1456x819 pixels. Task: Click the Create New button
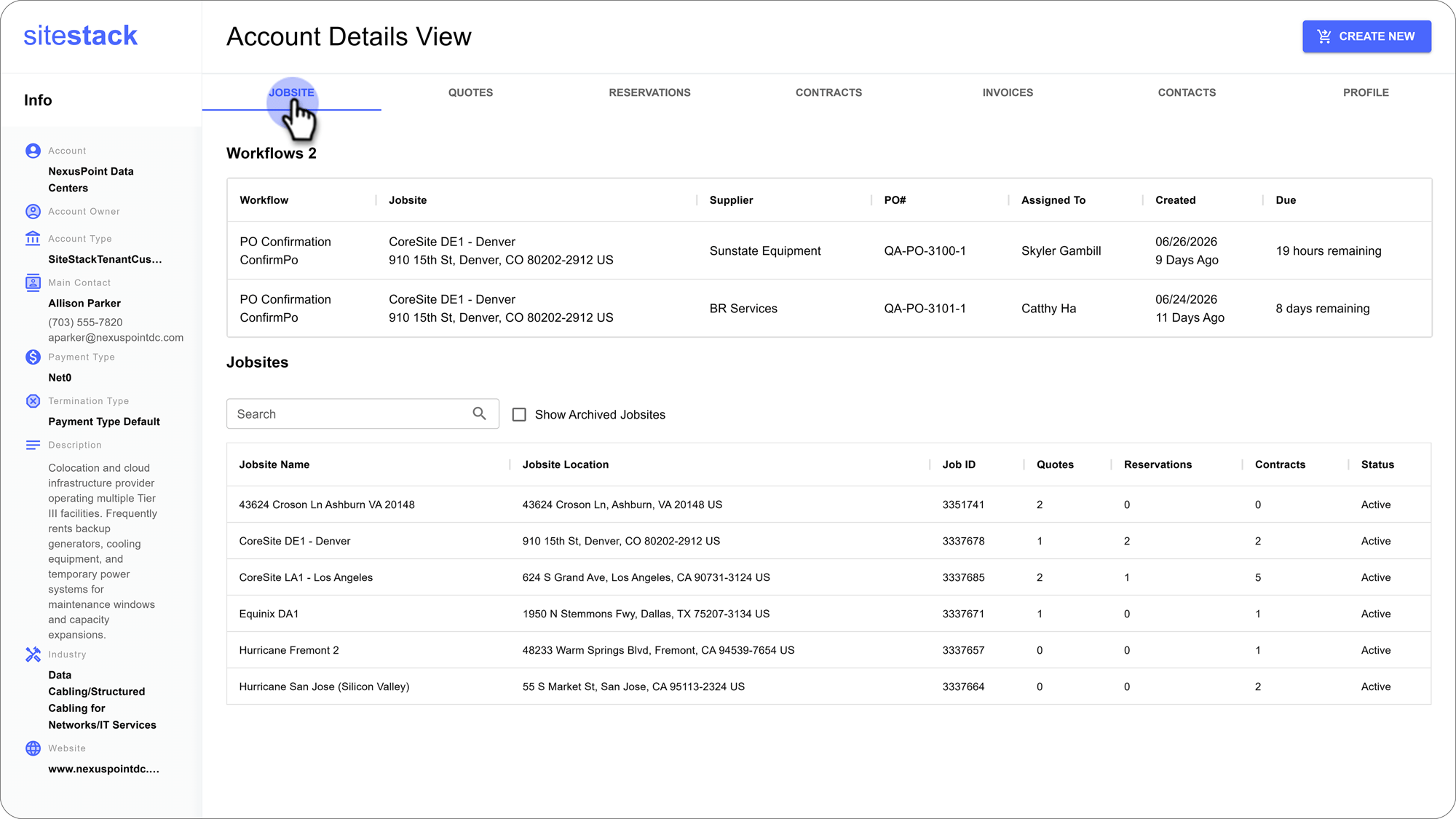(x=1366, y=36)
